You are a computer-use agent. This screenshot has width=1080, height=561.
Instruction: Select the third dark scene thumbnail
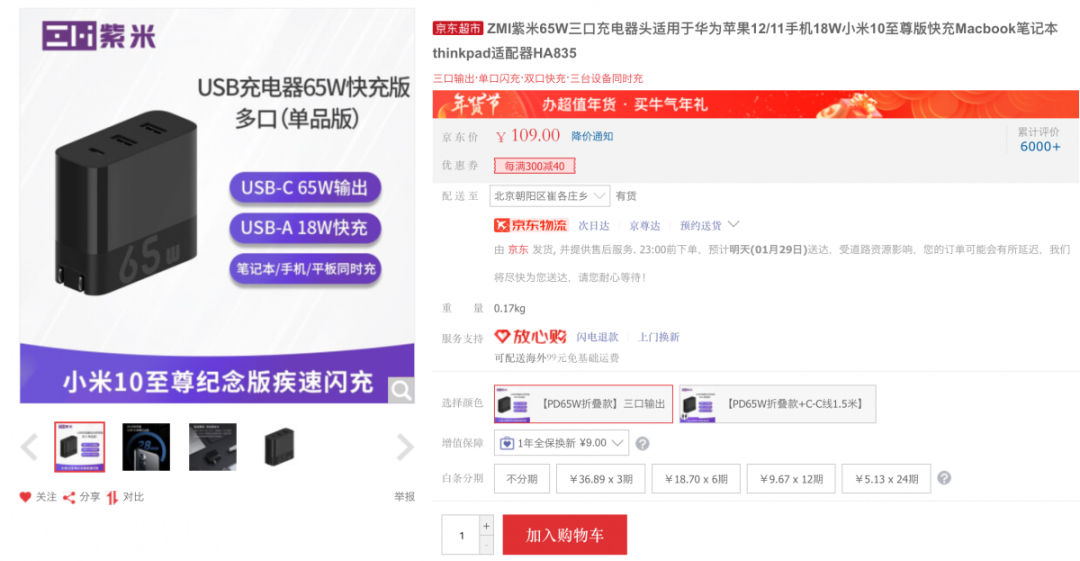pyautogui.click(x=213, y=447)
